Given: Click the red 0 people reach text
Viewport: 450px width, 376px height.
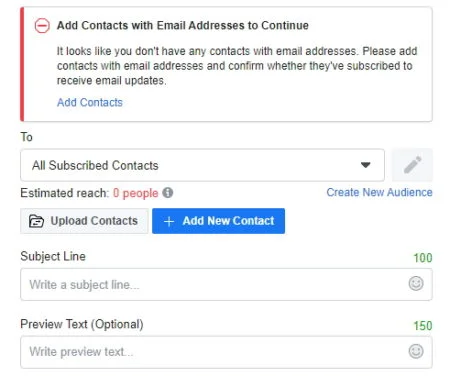Looking at the screenshot, I should coord(135,193).
